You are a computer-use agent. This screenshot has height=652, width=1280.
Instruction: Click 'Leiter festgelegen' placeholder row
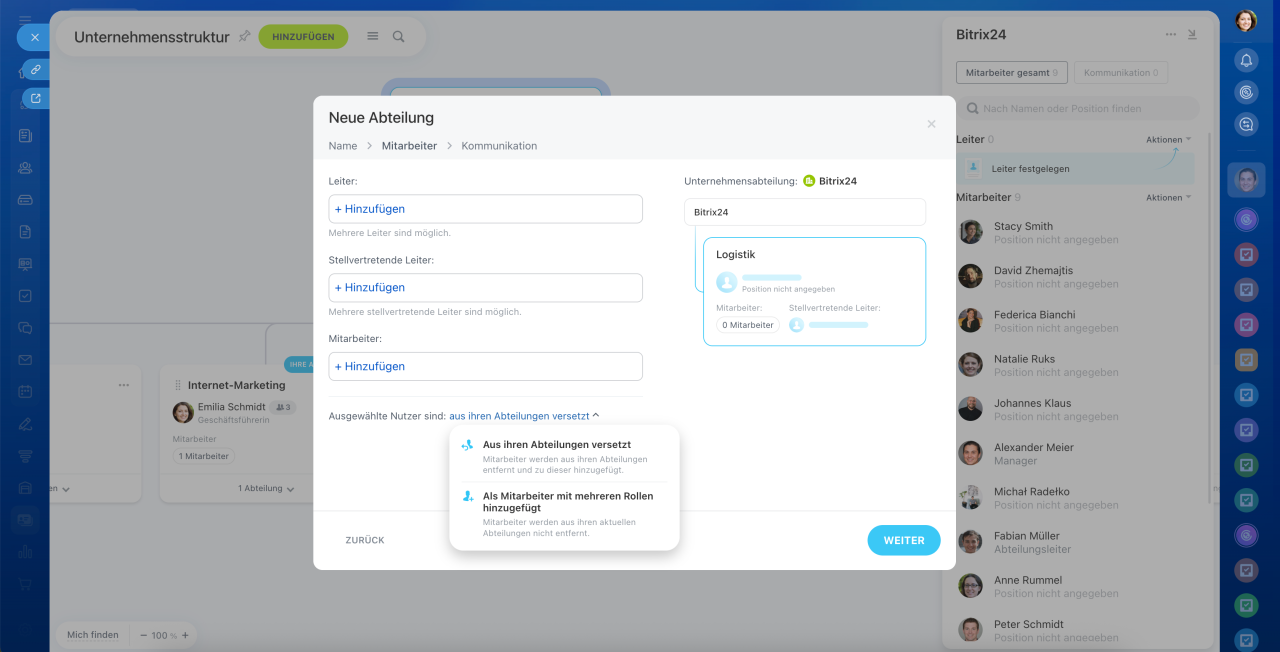[1075, 169]
